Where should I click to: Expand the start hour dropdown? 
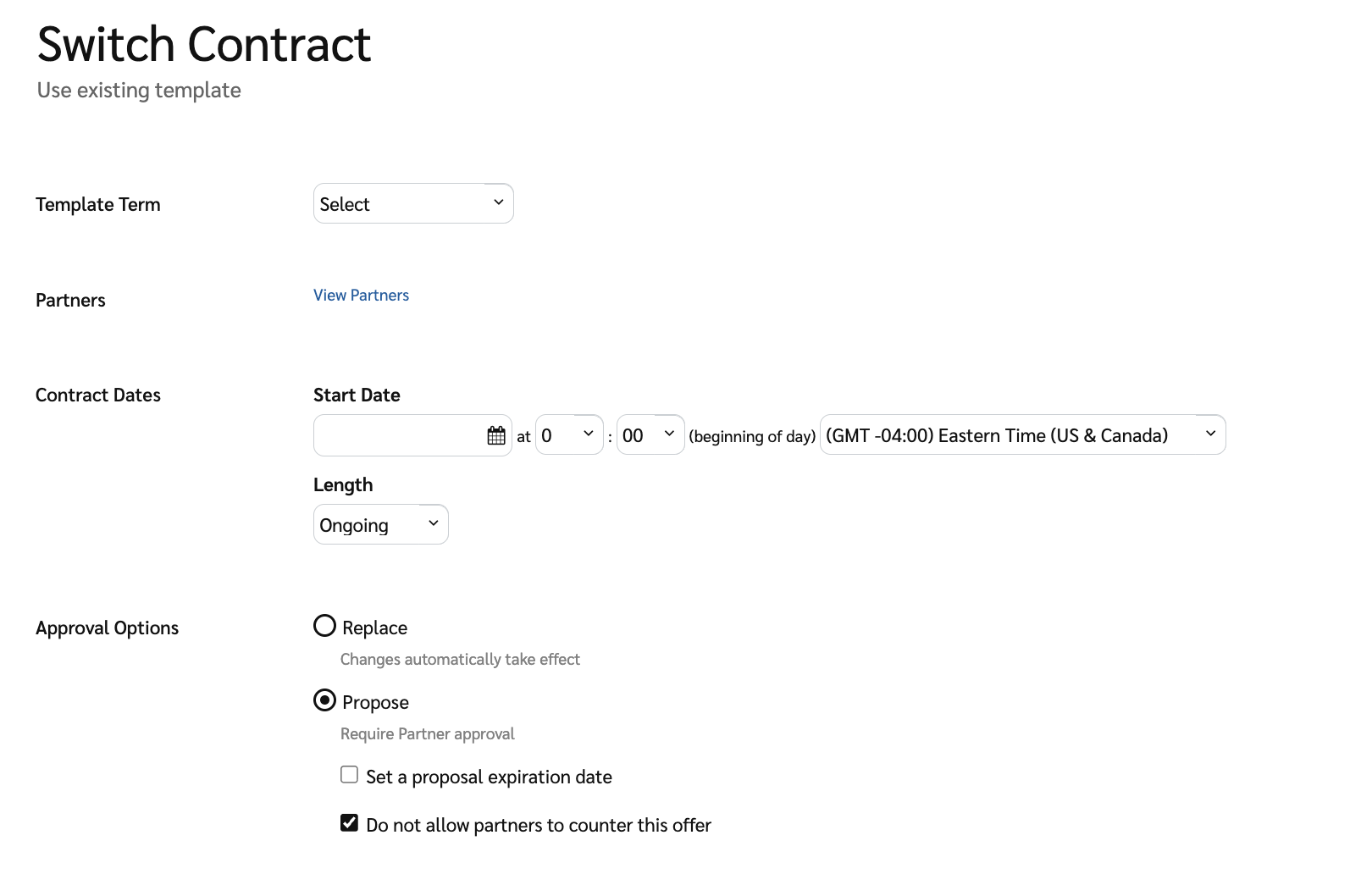click(569, 435)
